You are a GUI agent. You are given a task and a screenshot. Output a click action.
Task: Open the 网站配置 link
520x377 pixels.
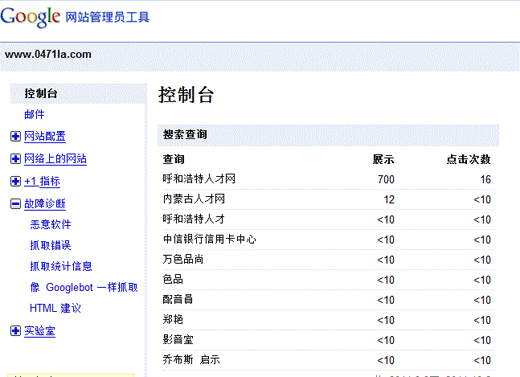[45, 136]
